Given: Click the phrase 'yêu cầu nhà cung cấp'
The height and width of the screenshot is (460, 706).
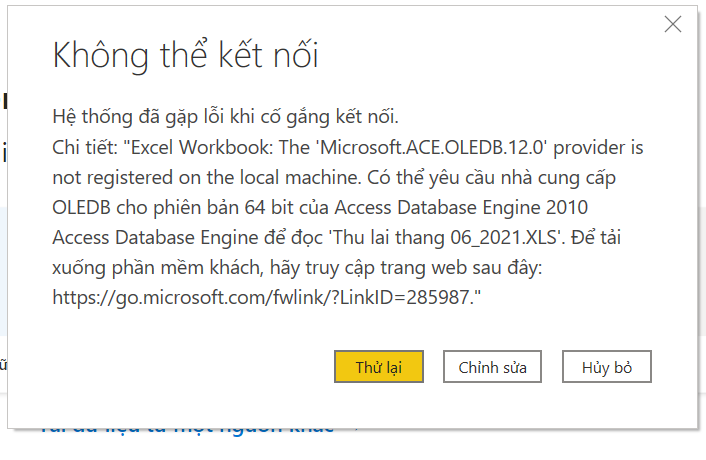Looking at the screenshot, I should 521,178.
